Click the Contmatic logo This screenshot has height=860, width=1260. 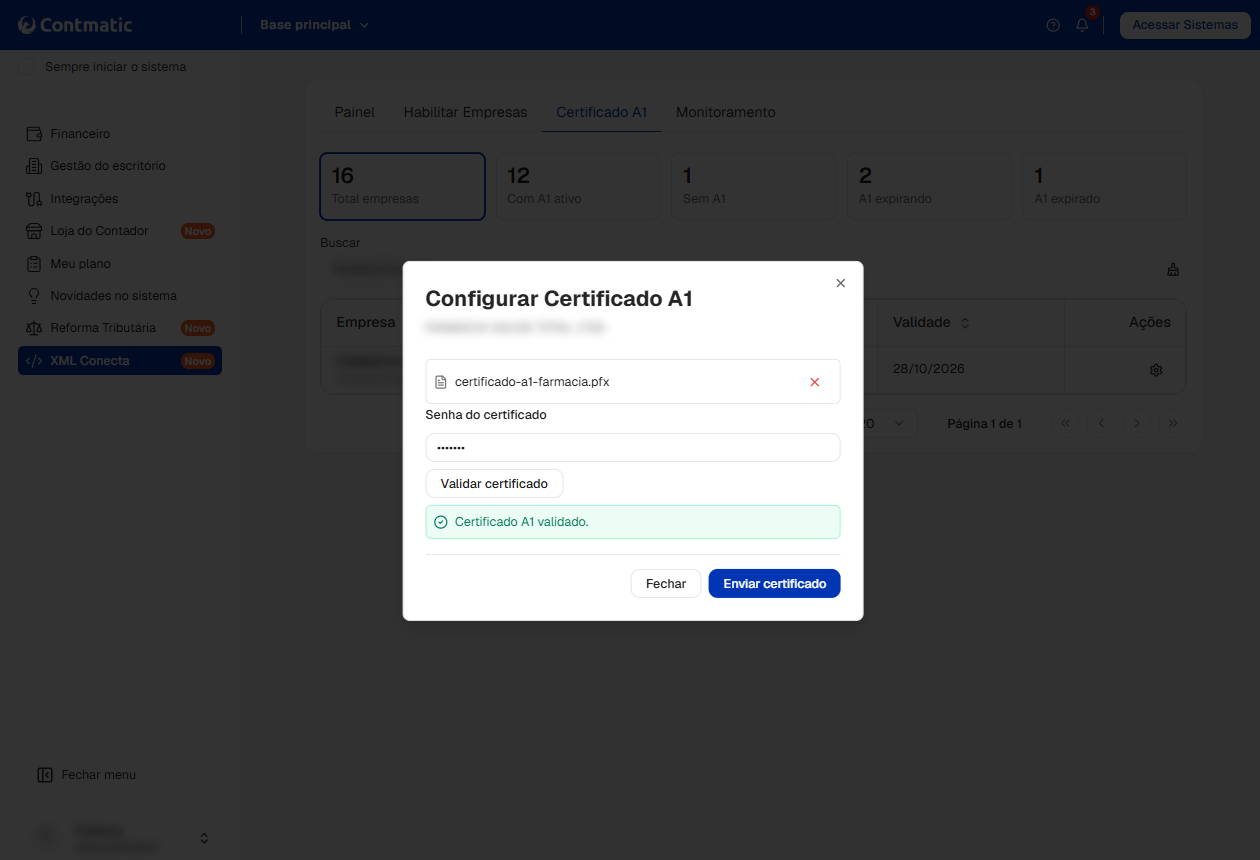click(x=75, y=25)
